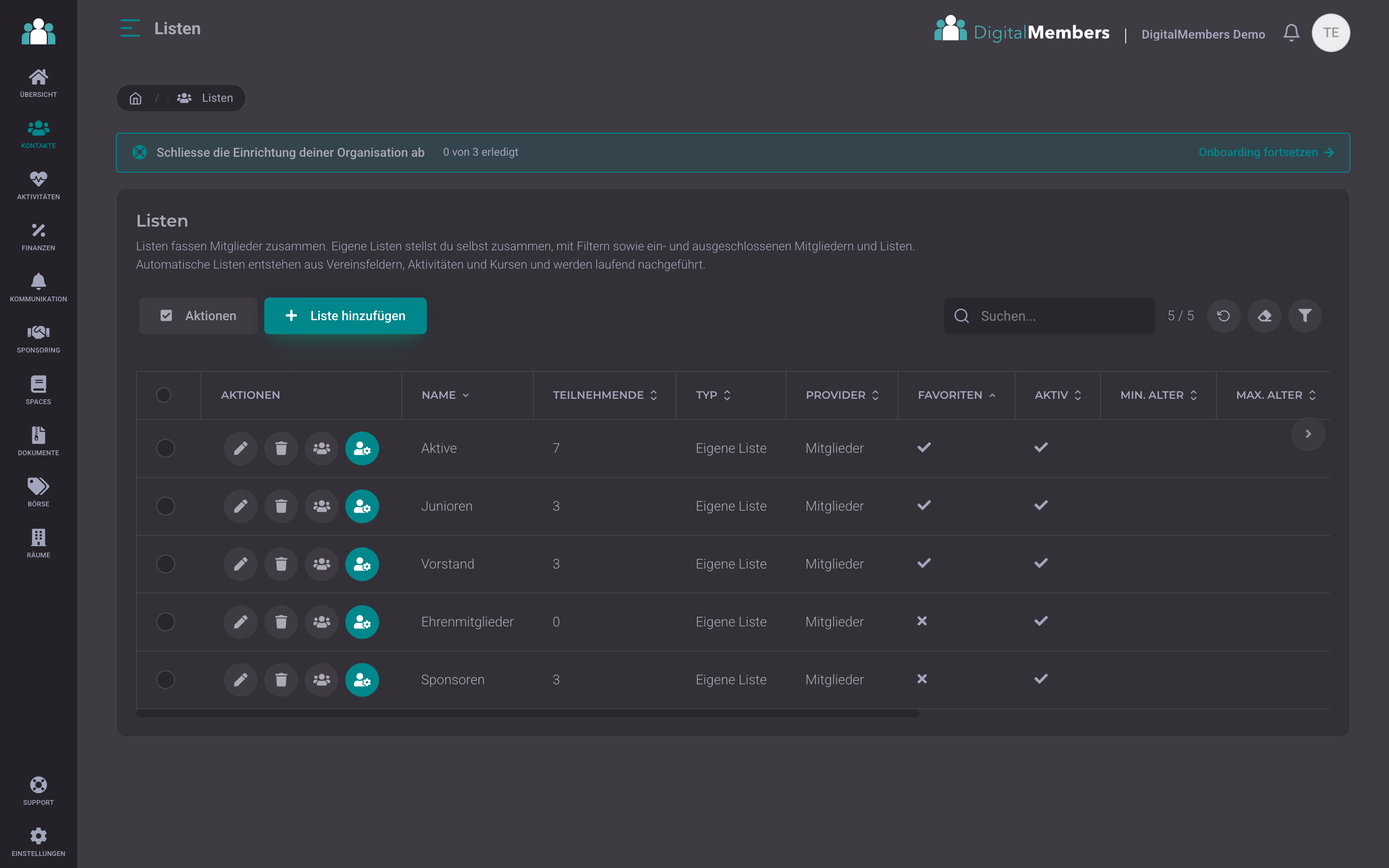The image size is (1389, 868).
Task: Delete the Junioren list via trash icon
Action: click(281, 506)
